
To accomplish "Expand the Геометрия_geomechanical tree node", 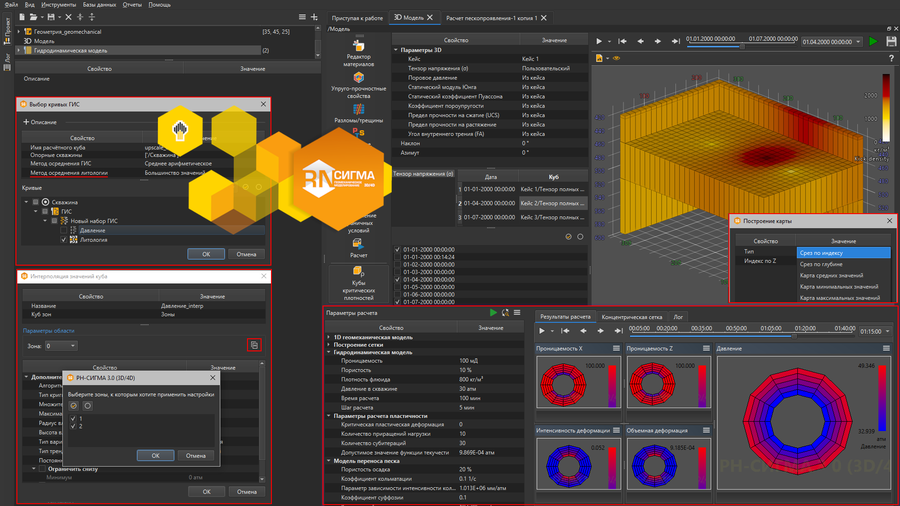I will coord(19,32).
